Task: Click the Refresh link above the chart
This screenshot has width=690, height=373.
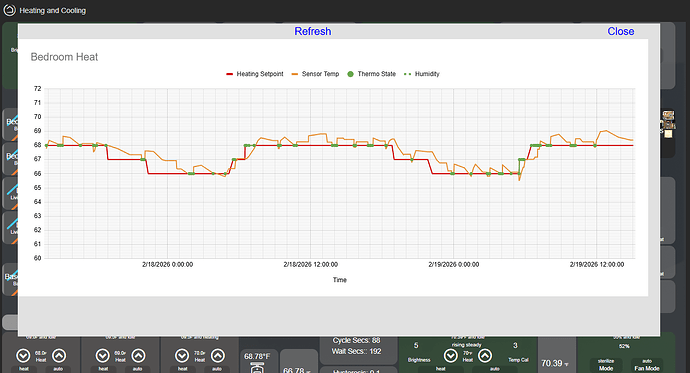Action: (x=312, y=31)
